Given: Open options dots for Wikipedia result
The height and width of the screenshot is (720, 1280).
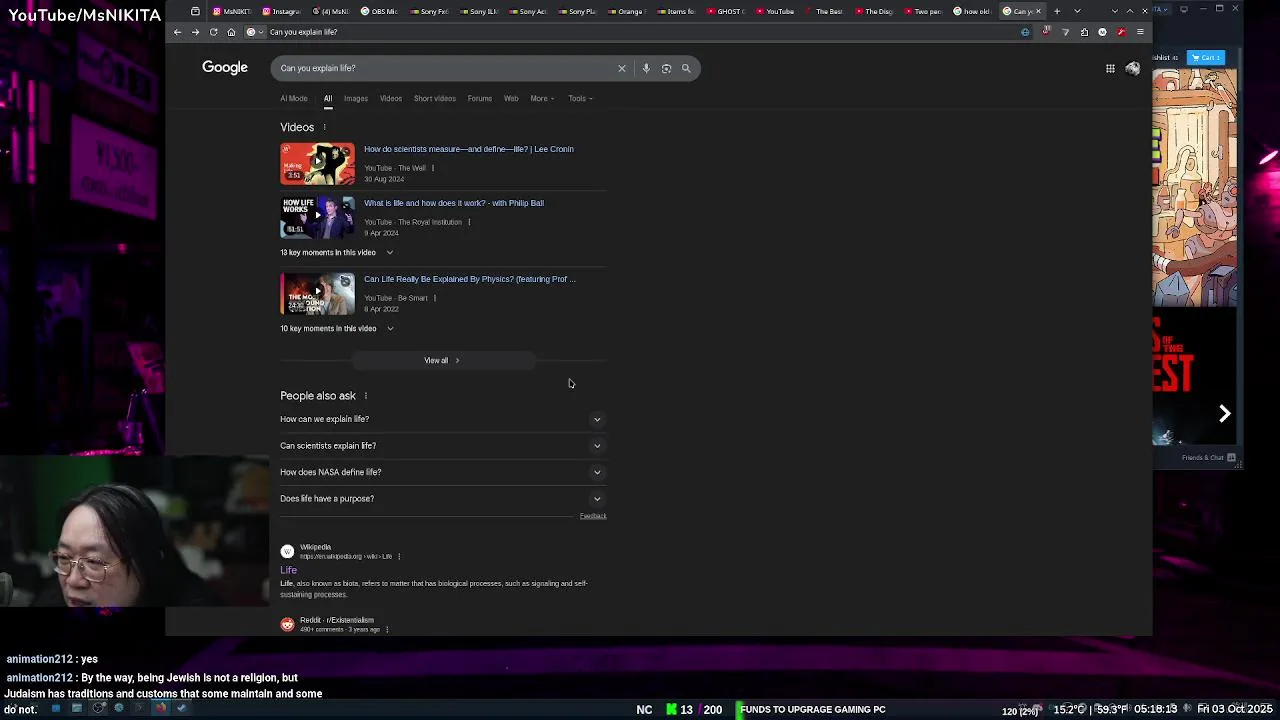Looking at the screenshot, I should click(399, 556).
